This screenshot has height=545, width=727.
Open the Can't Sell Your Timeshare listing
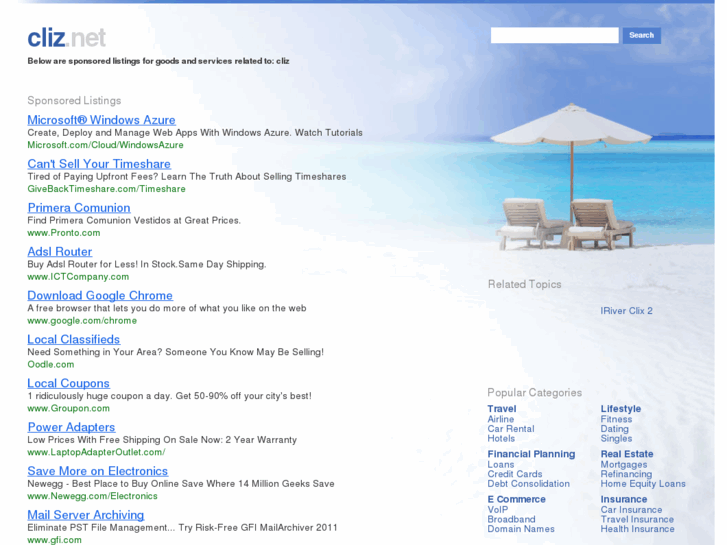tap(99, 164)
